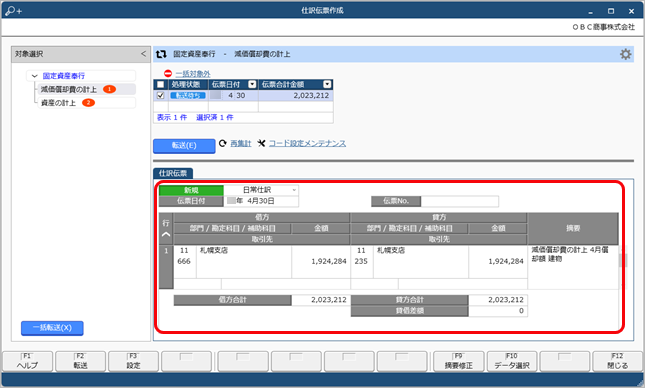Select 資産の計上 in the tree
The image size is (645, 388).
(58, 103)
